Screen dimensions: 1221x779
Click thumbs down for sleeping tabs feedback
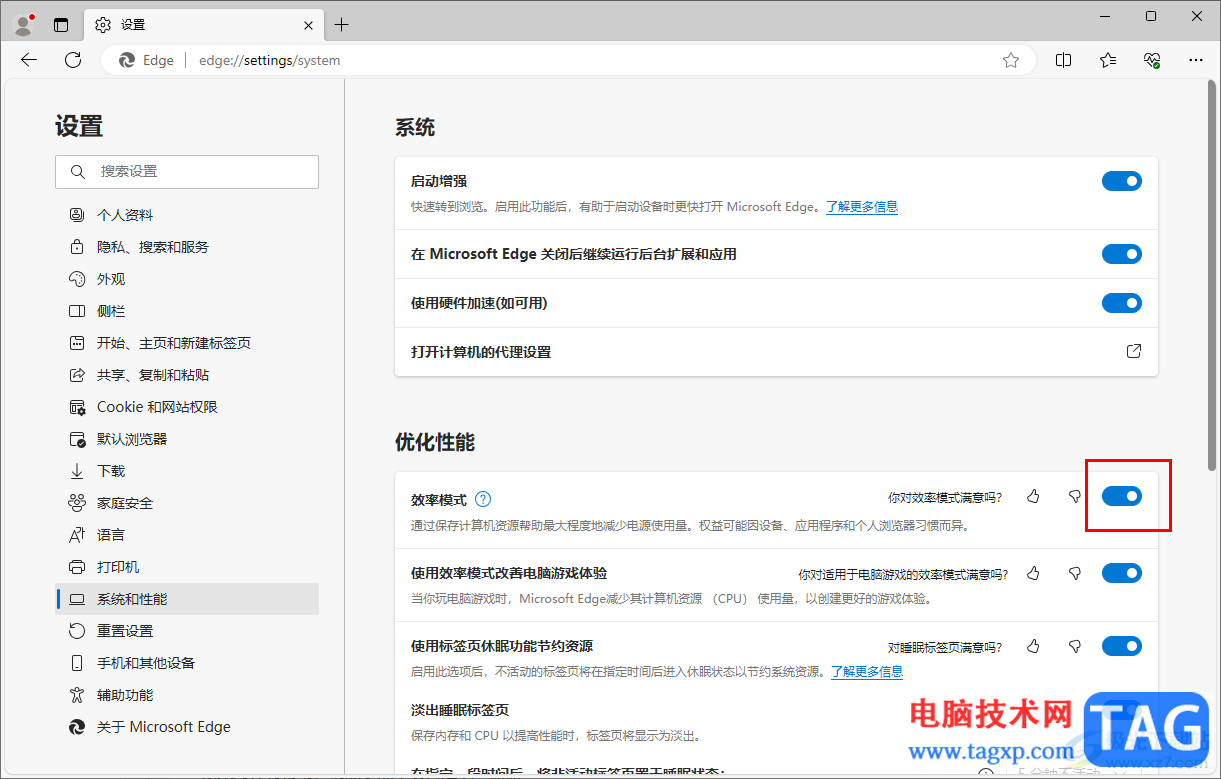pos(1075,647)
